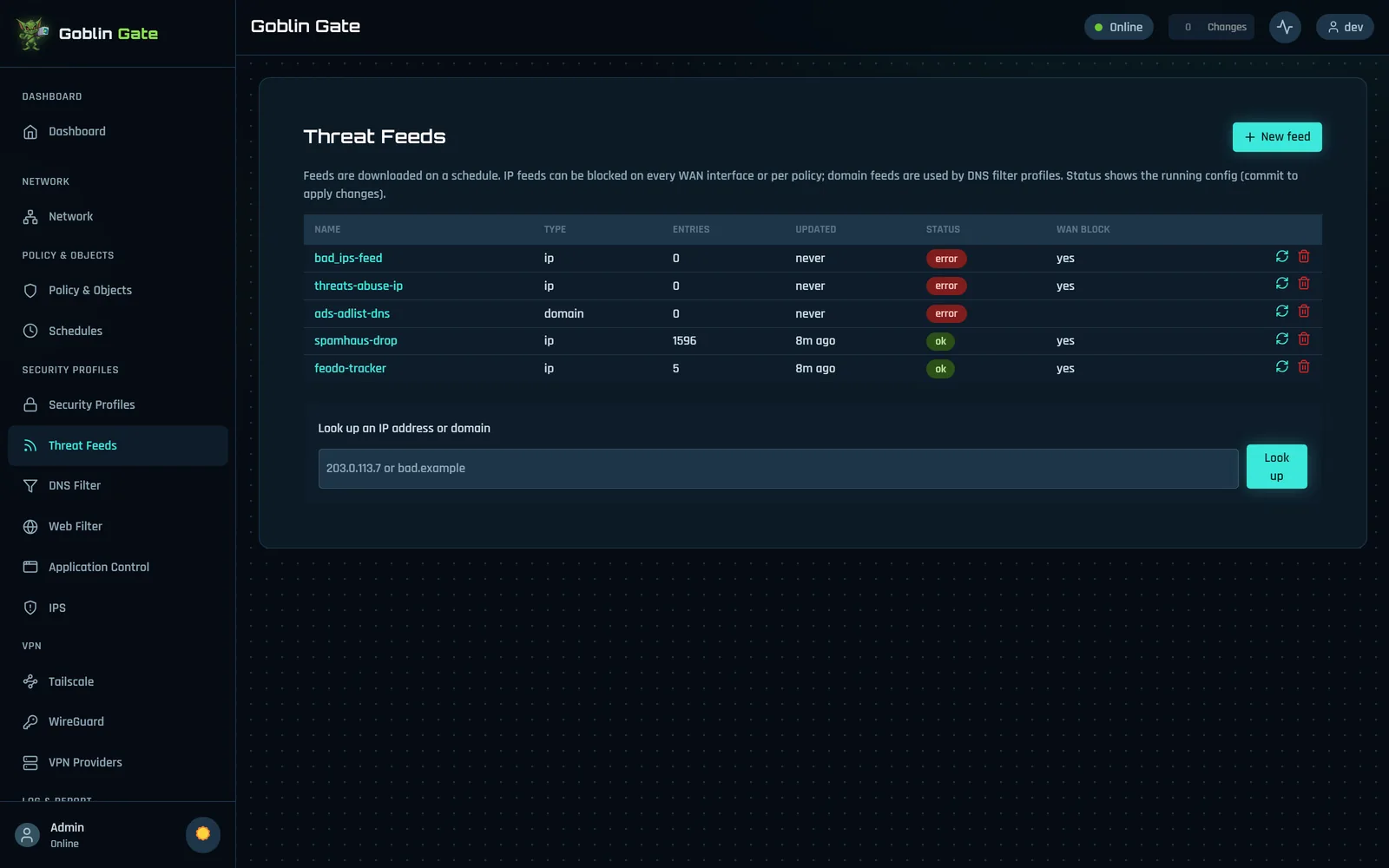
Task: Open the spamhaus-drop feed link
Action: [x=356, y=340]
